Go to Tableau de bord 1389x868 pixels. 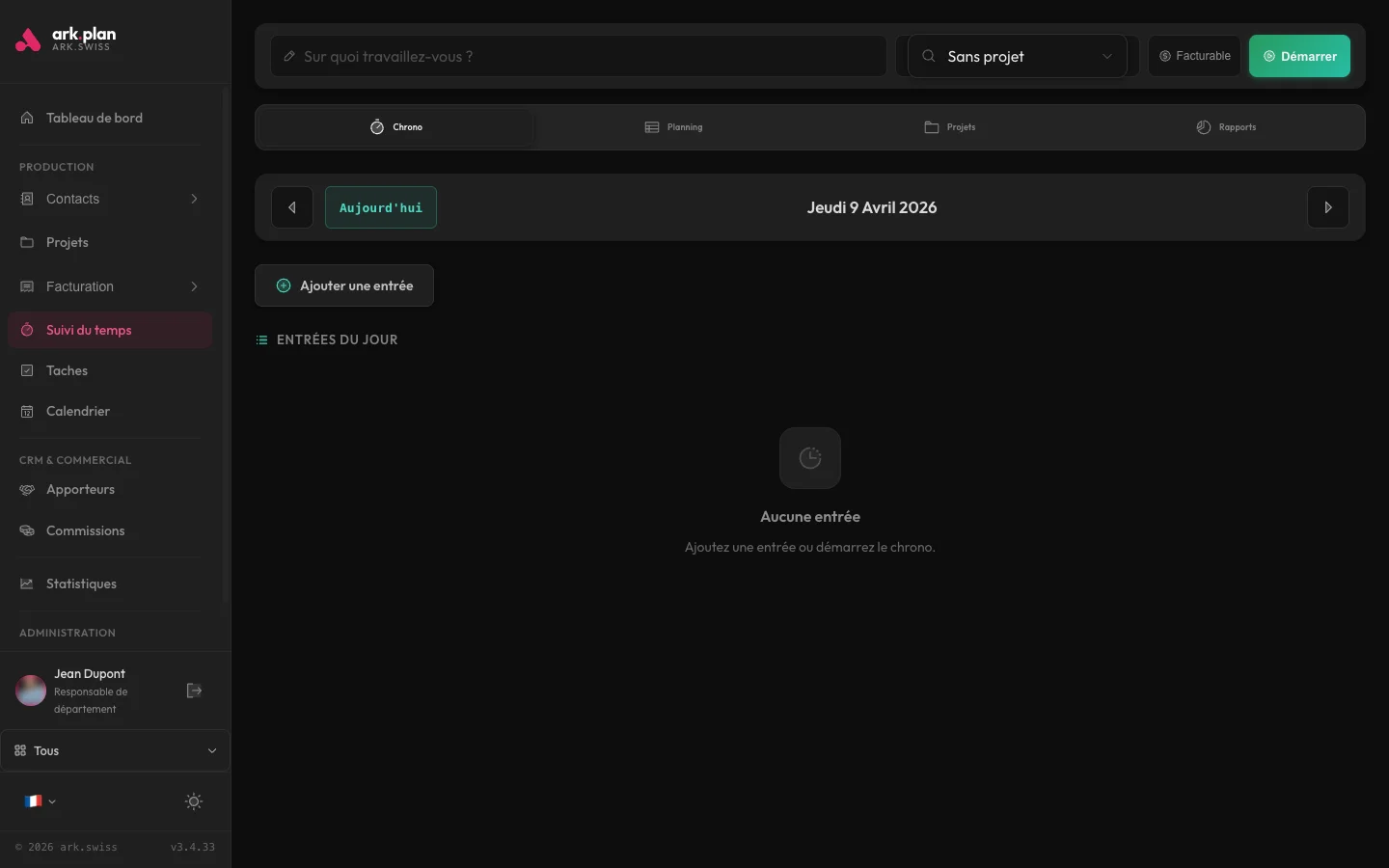(94, 118)
